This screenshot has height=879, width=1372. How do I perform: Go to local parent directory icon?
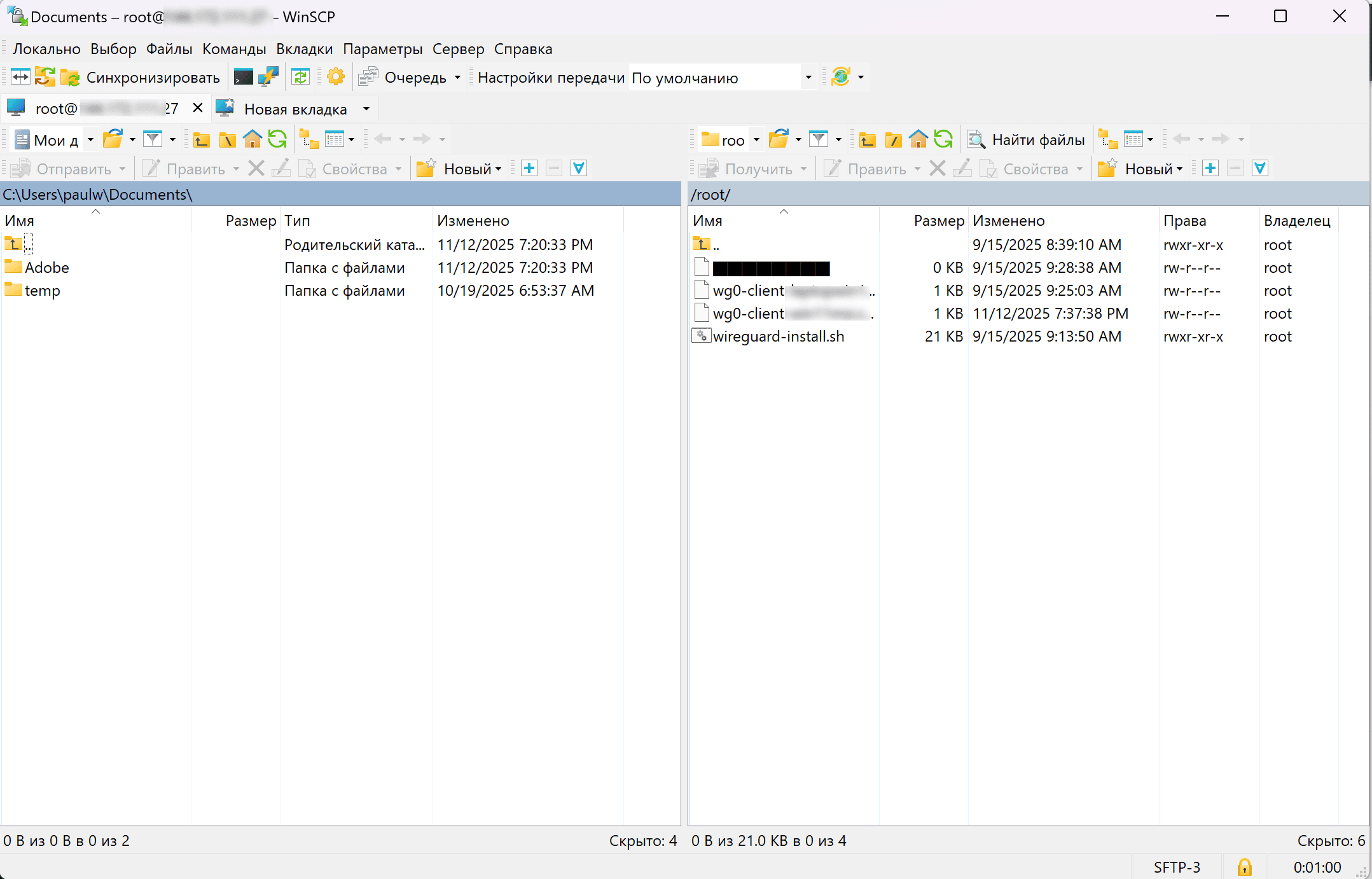[x=202, y=139]
